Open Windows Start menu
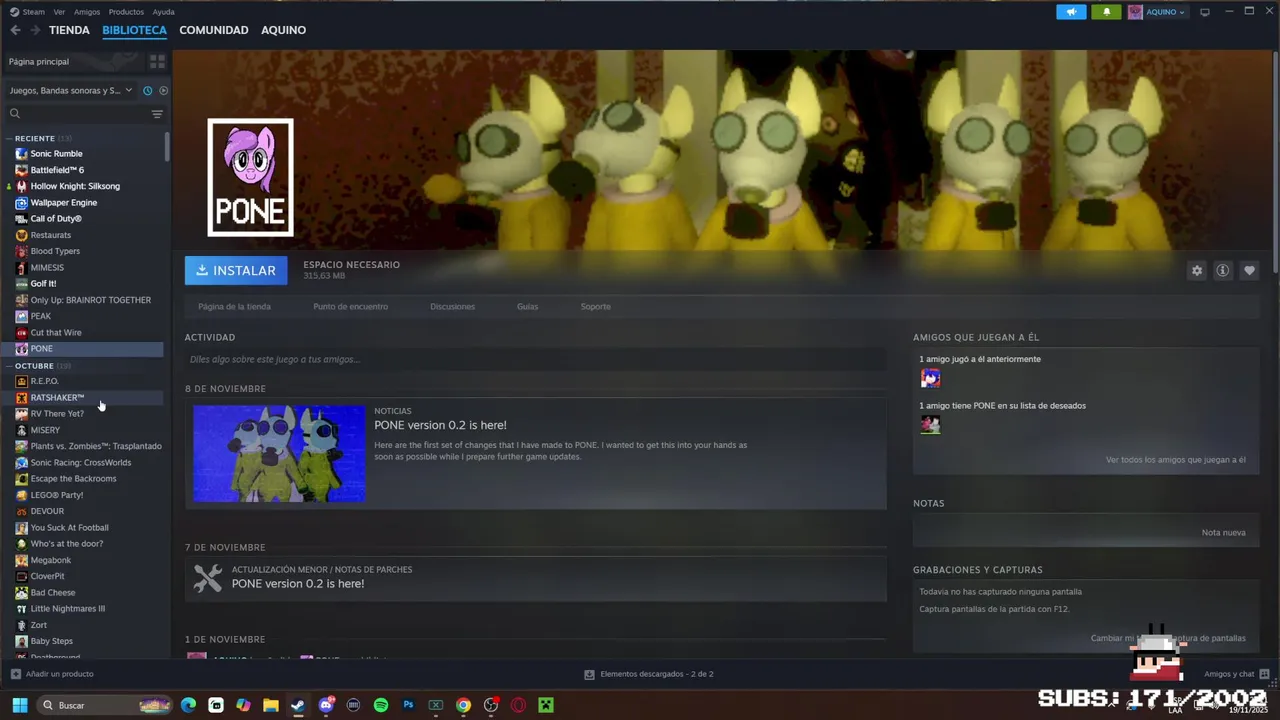This screenshot has width=1280, height=720. click(19, 705)
